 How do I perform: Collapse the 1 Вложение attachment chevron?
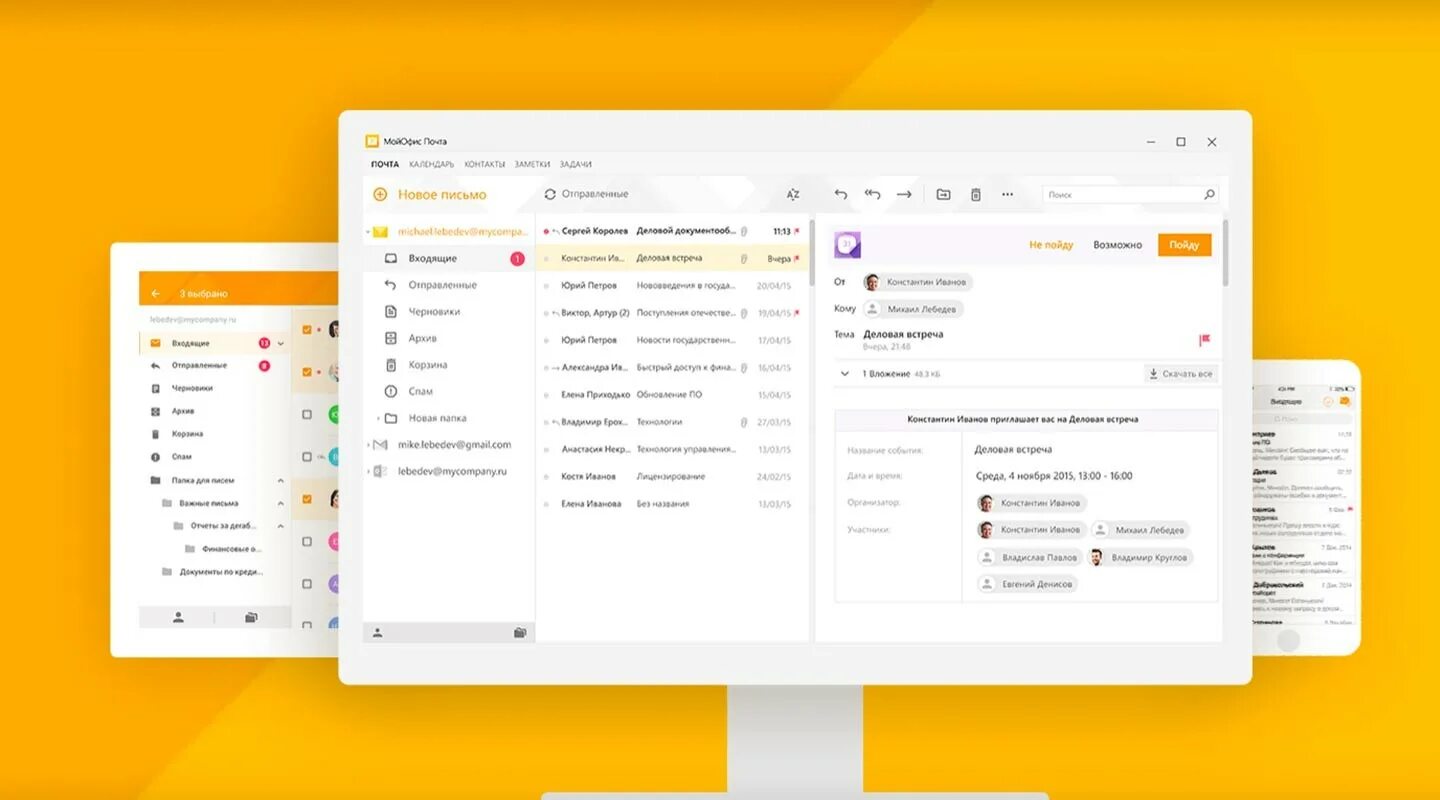tap(844, 373)
